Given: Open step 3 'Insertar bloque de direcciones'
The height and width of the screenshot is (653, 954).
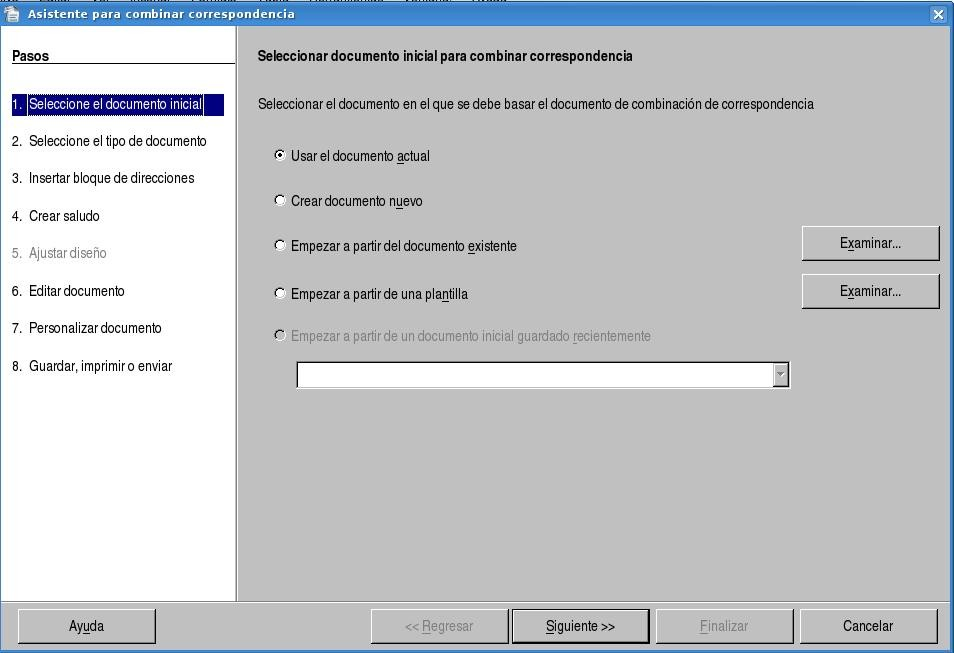Looking at the screenshot, I should (111, 178).
